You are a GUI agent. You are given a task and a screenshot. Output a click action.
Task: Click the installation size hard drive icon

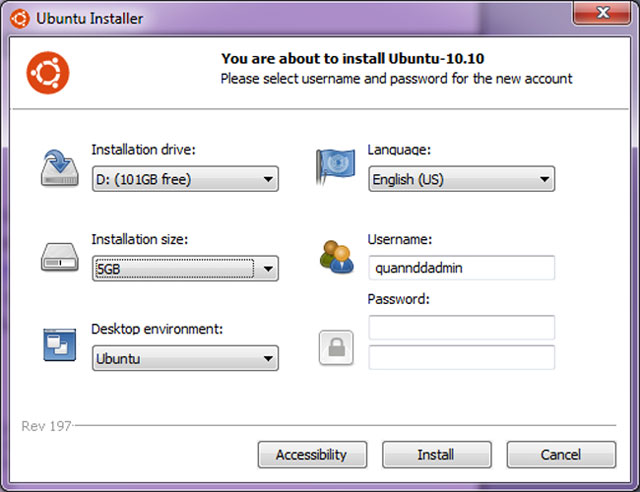pos(58,258)
